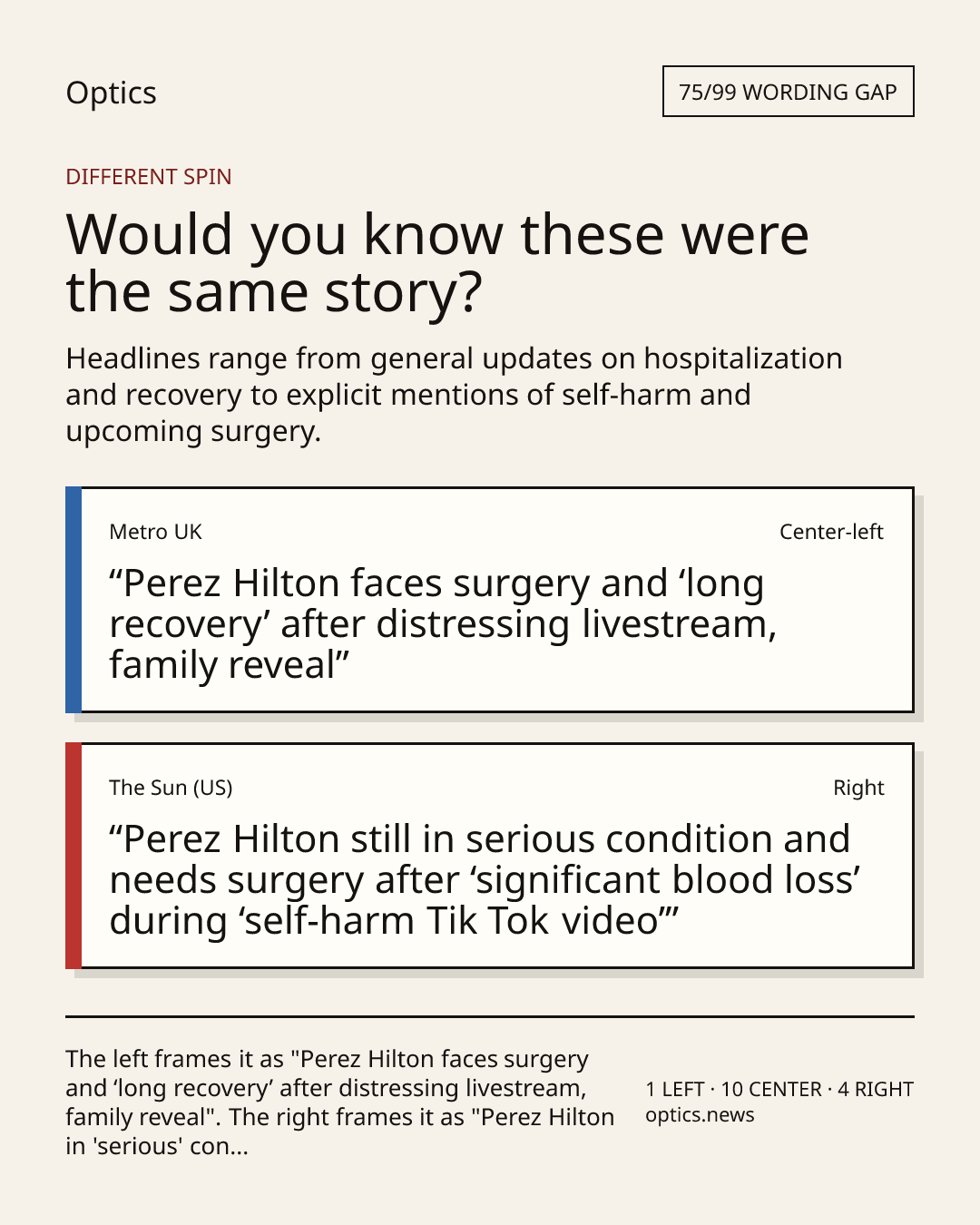
Task: Click the red bias color bar
Action: pyautogui.click(x=73, y=856)
